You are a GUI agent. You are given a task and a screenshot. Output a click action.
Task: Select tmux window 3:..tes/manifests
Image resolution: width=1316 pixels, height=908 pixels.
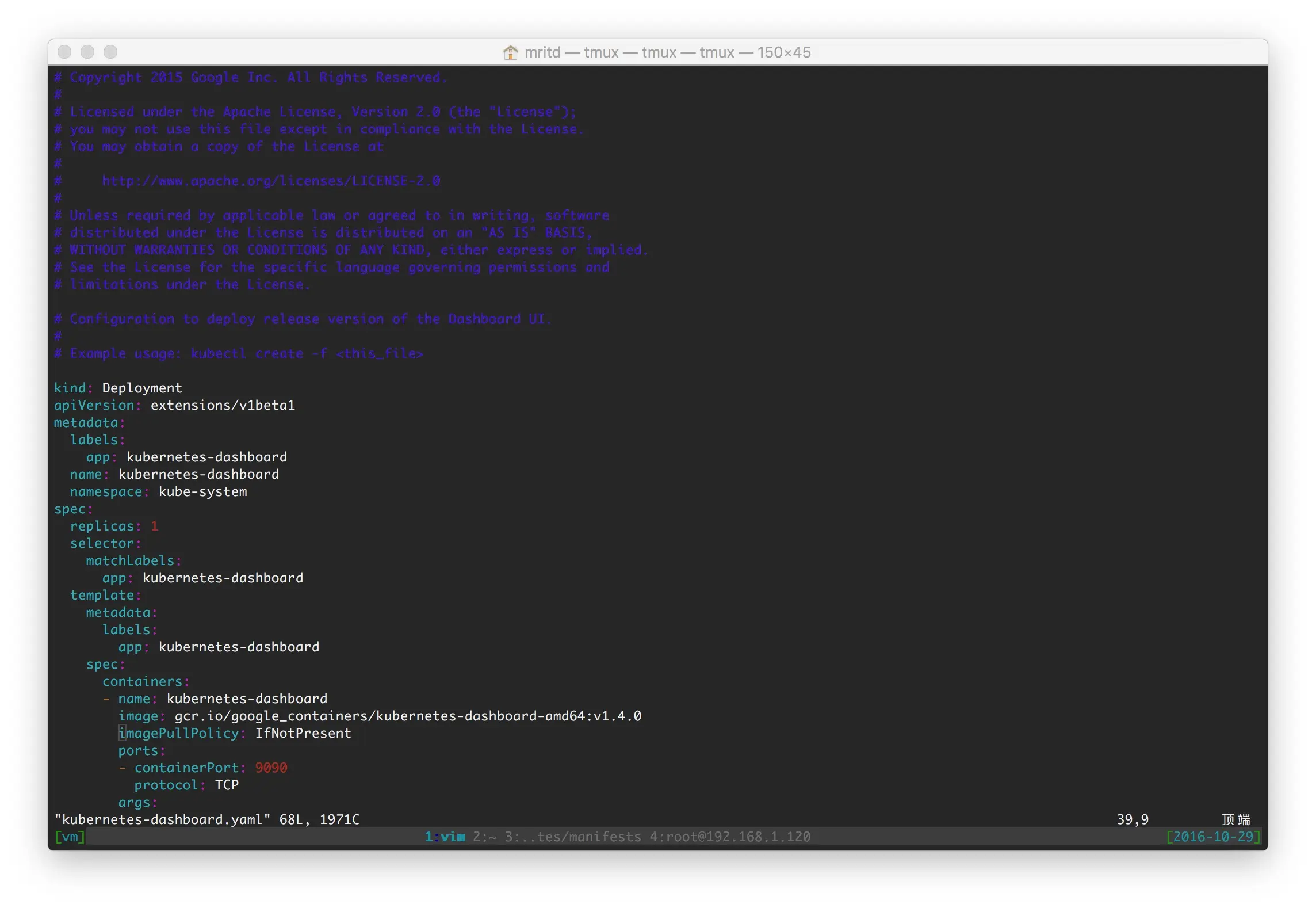(572, 837)
